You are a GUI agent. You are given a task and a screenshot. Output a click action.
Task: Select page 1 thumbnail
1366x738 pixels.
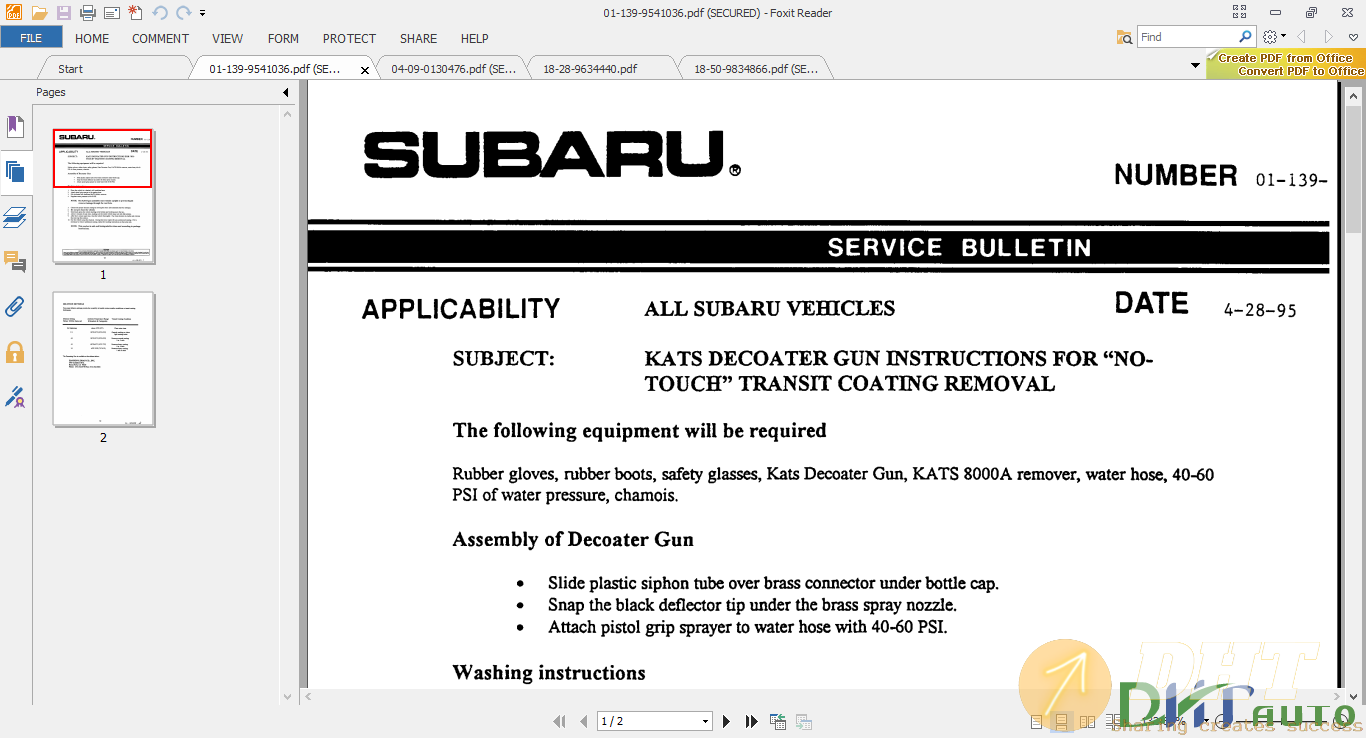pos(102,197)
